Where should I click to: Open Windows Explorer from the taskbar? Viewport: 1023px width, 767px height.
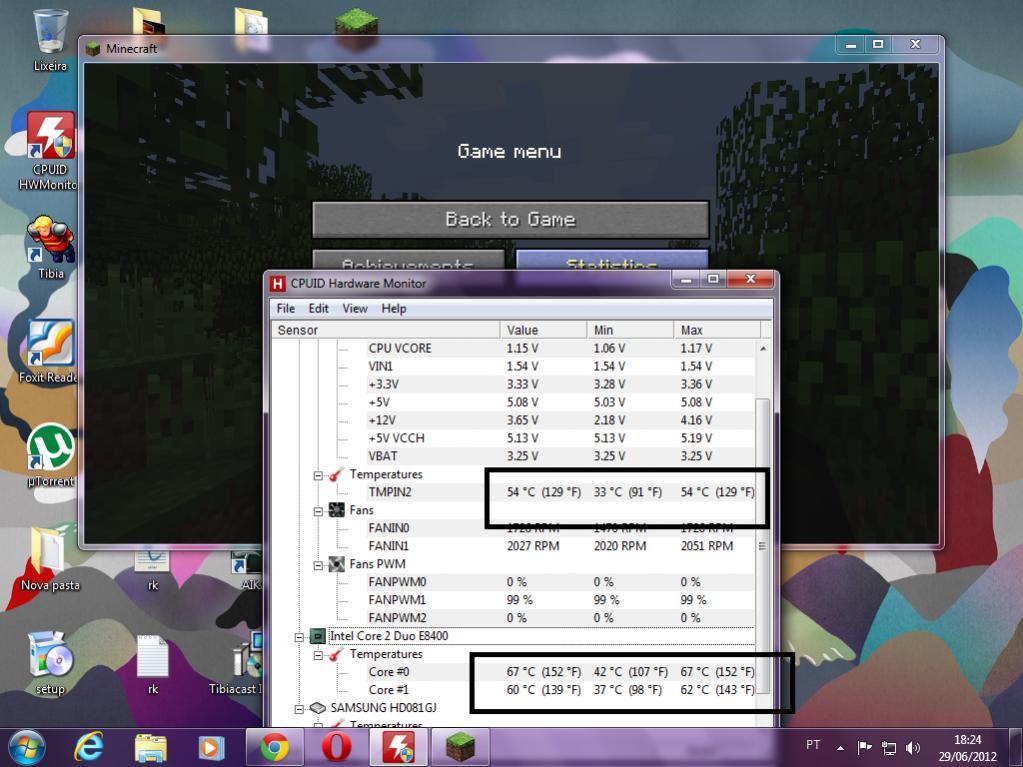150,747
